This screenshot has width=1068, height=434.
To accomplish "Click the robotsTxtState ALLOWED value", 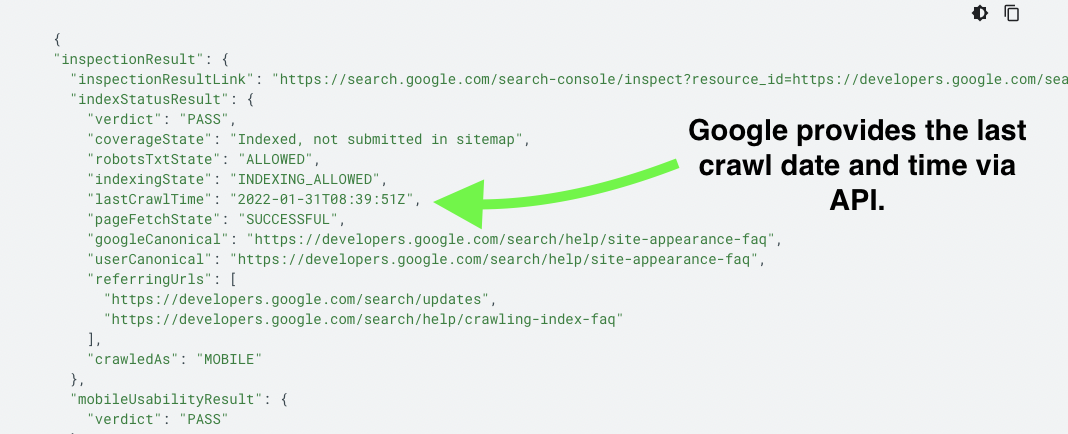I will point(275,159).
